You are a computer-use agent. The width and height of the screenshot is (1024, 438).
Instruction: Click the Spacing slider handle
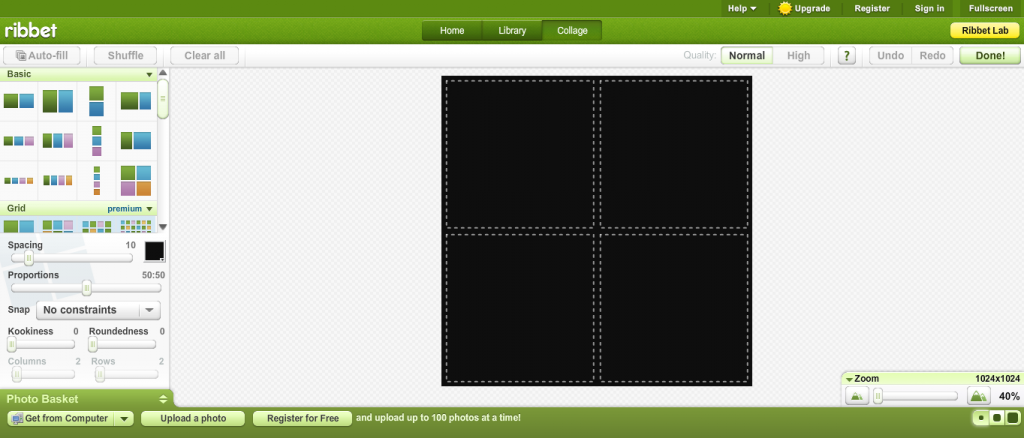pyautogui.click(x=28, y=258)
